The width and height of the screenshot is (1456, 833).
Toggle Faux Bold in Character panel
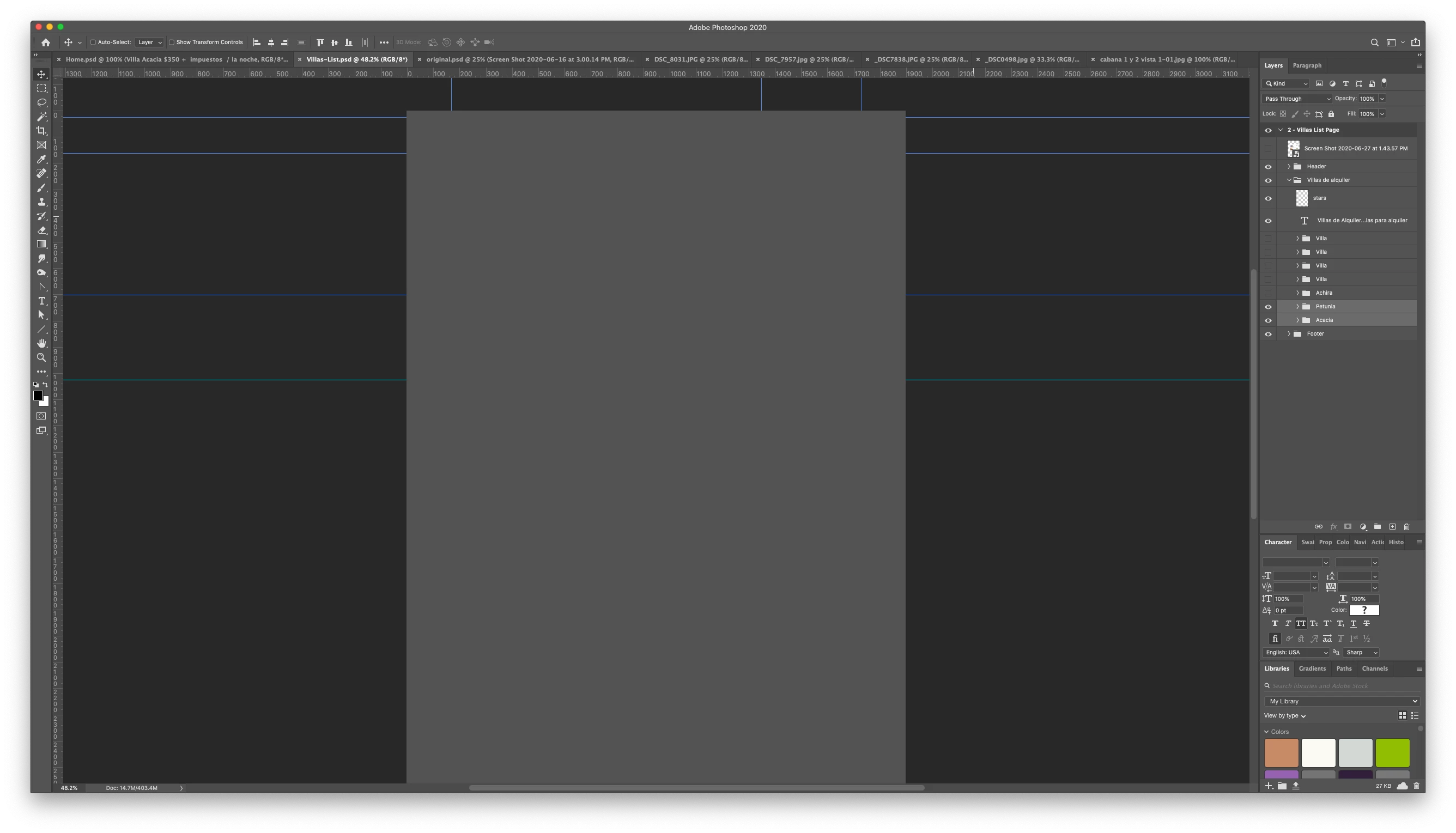pos(1275,624)
